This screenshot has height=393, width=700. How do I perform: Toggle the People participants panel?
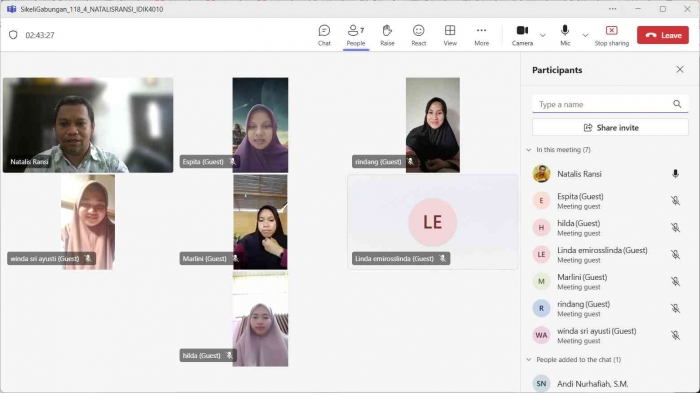click(356, 35)
